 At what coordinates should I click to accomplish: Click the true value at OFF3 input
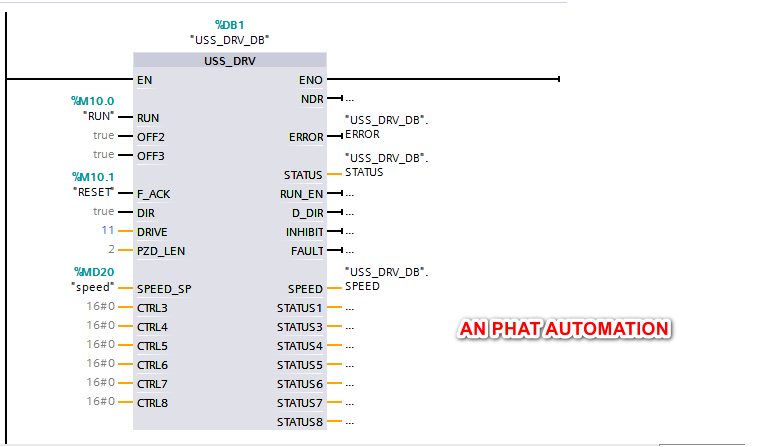103,154
